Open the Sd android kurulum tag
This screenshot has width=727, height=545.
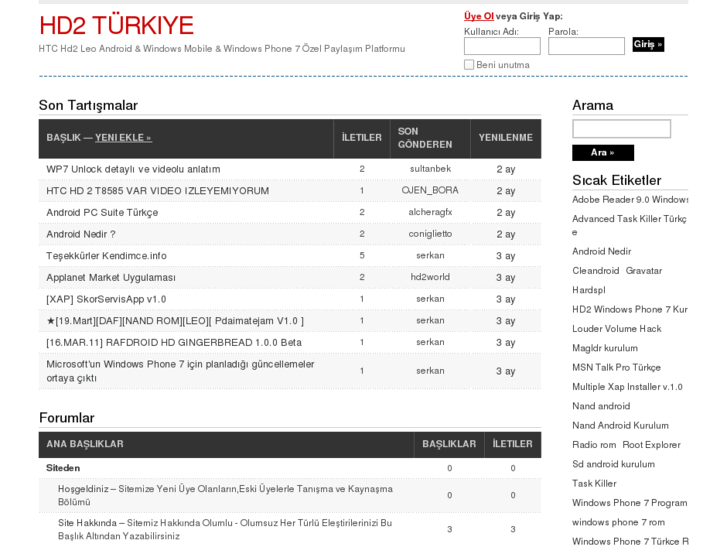coord(613,464)
